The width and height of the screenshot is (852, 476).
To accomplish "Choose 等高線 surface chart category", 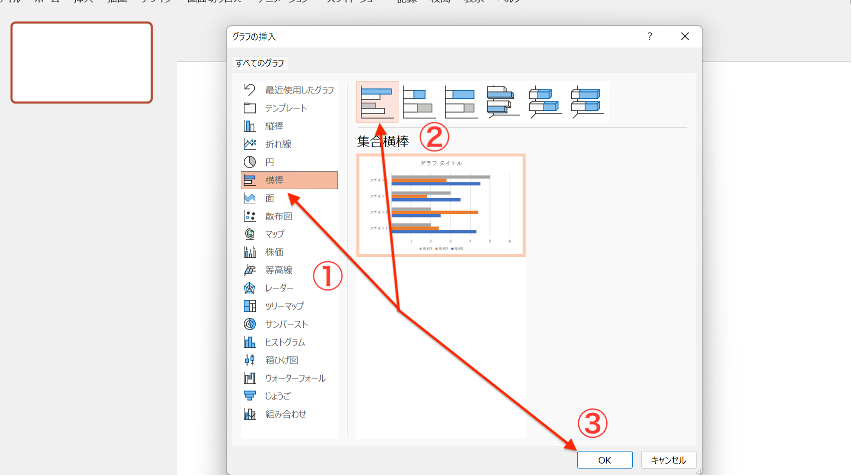I will (289, 270).
